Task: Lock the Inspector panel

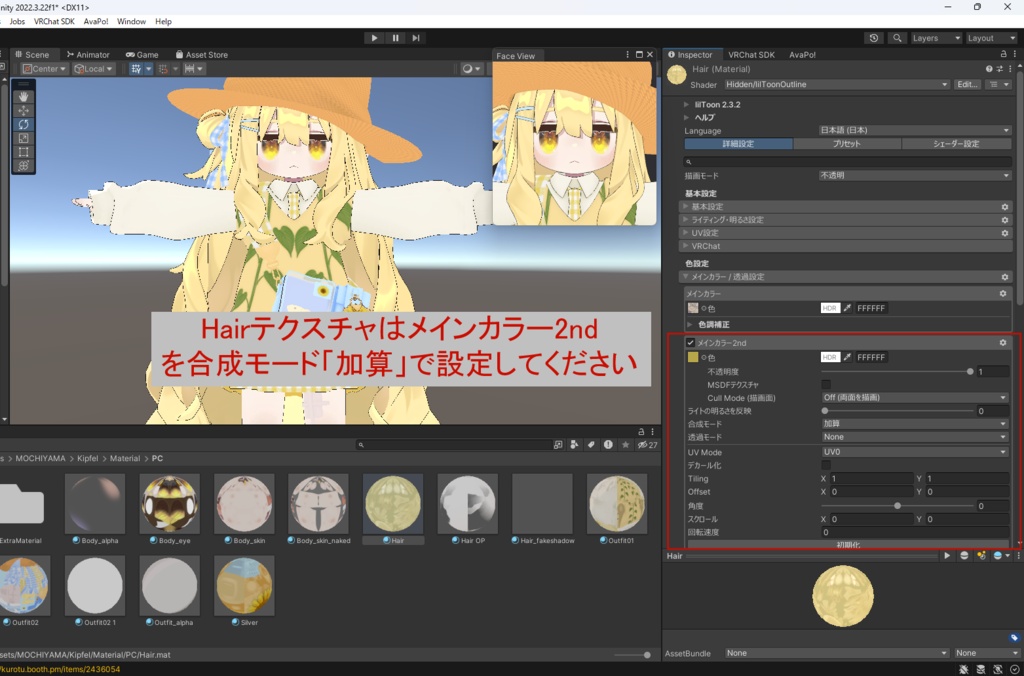Action: tap(1004, 54)
